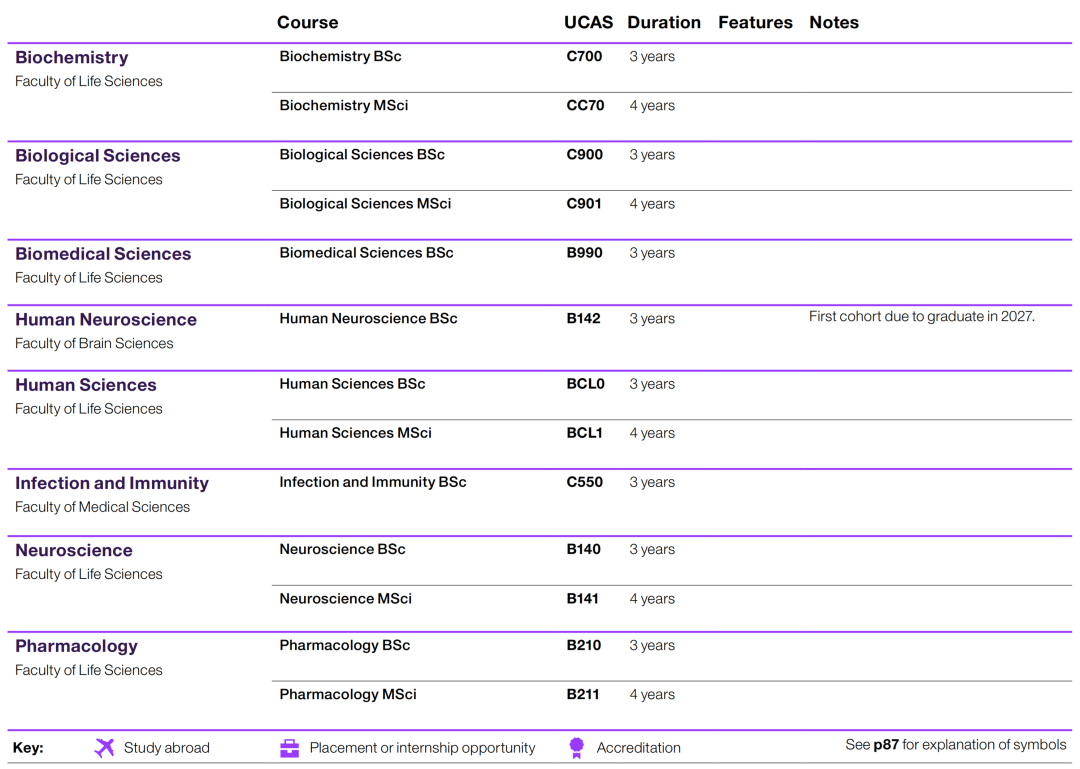Click the Pharmacology BSc course

tap(344, 646)
